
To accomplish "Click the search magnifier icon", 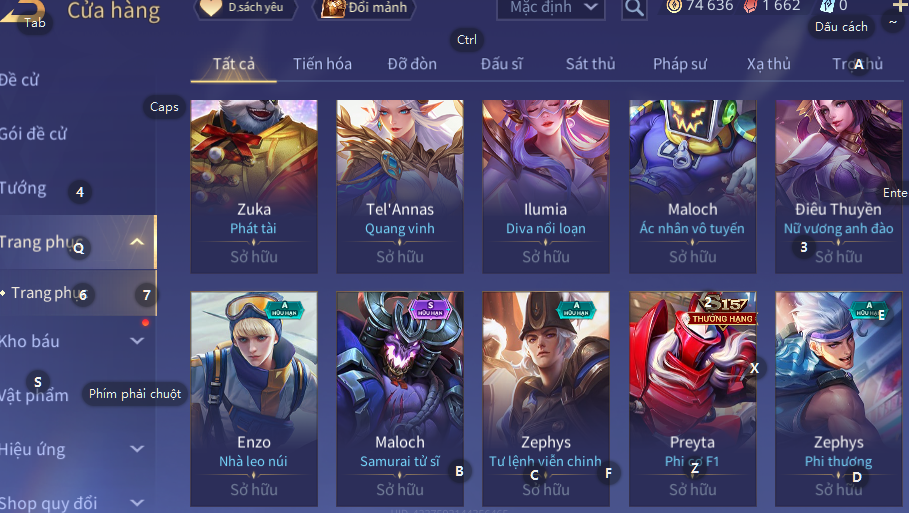I will (x=634, y=8).
